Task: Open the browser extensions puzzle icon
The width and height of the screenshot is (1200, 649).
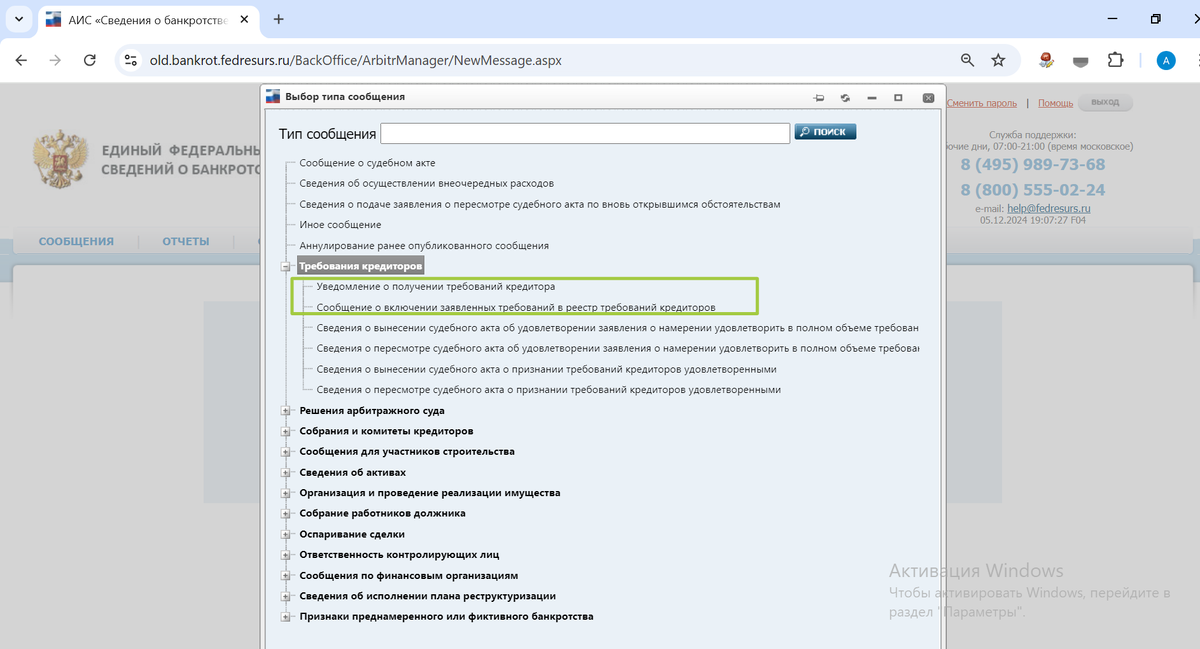Action: (1116, 60)
